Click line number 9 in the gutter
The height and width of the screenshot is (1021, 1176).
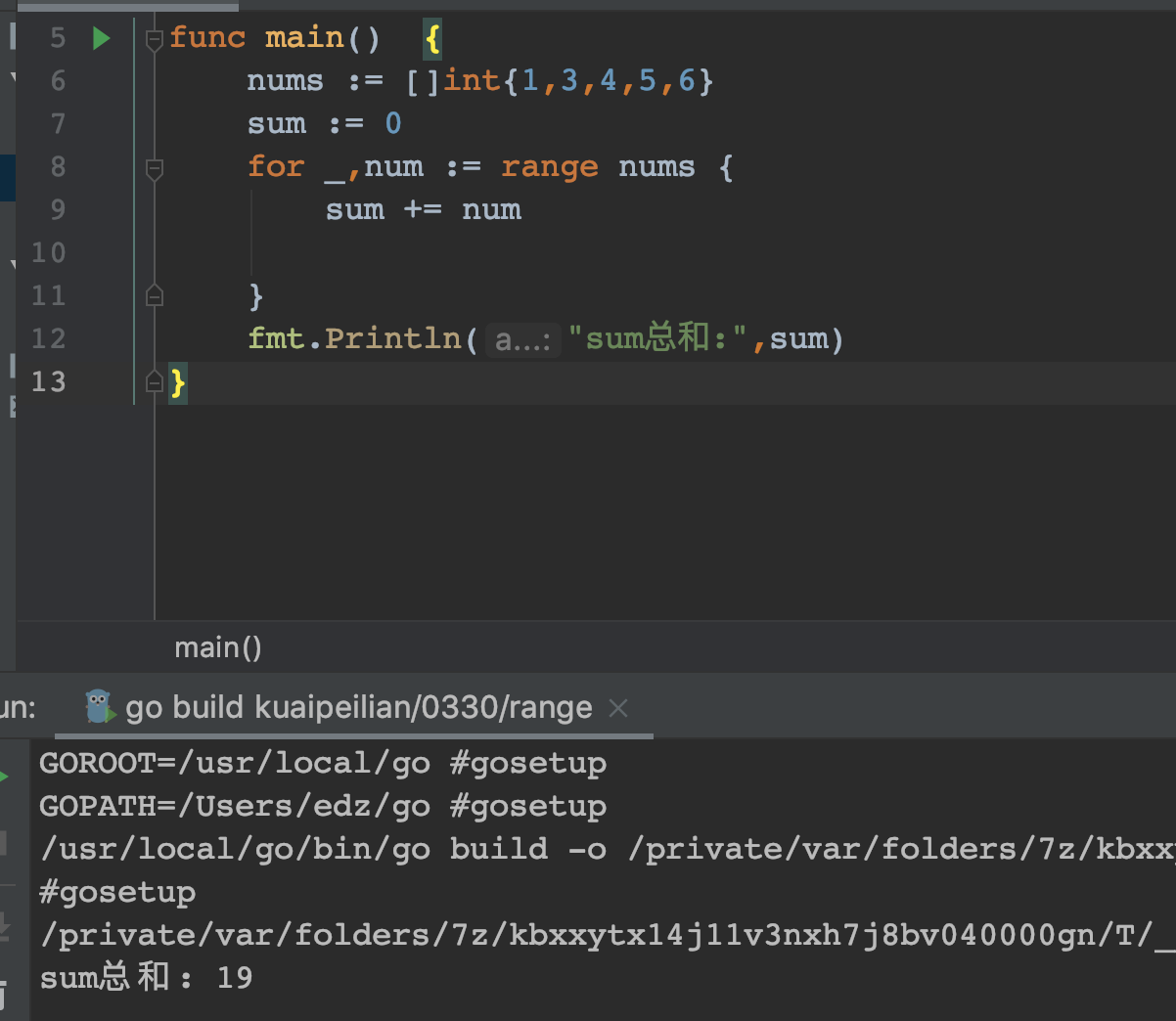[x=58, y=209]
